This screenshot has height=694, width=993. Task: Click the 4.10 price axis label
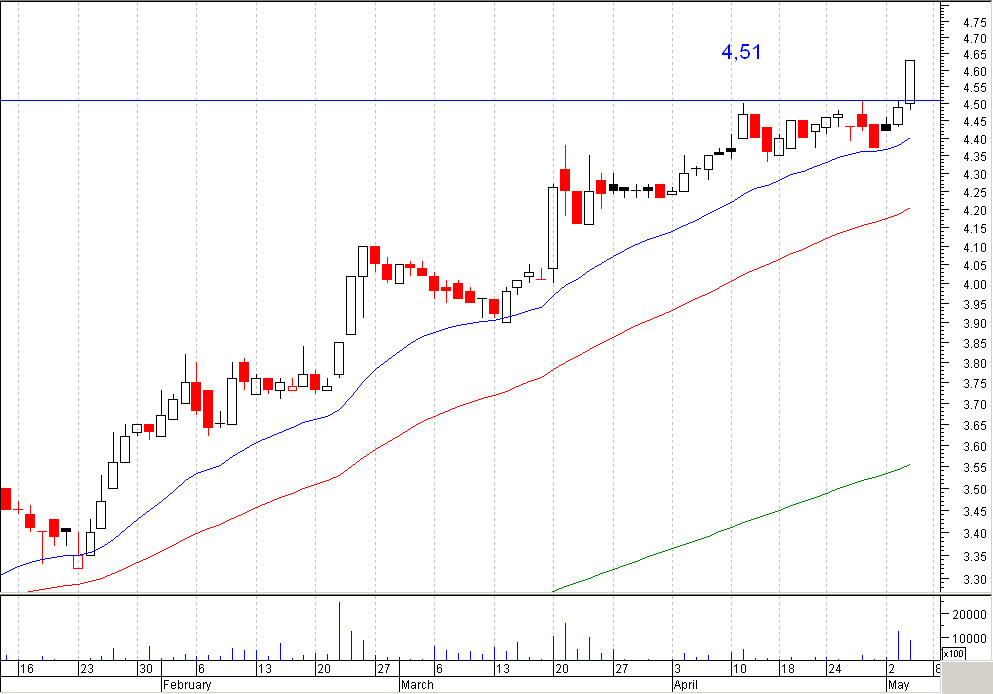[x=974, y=248]
